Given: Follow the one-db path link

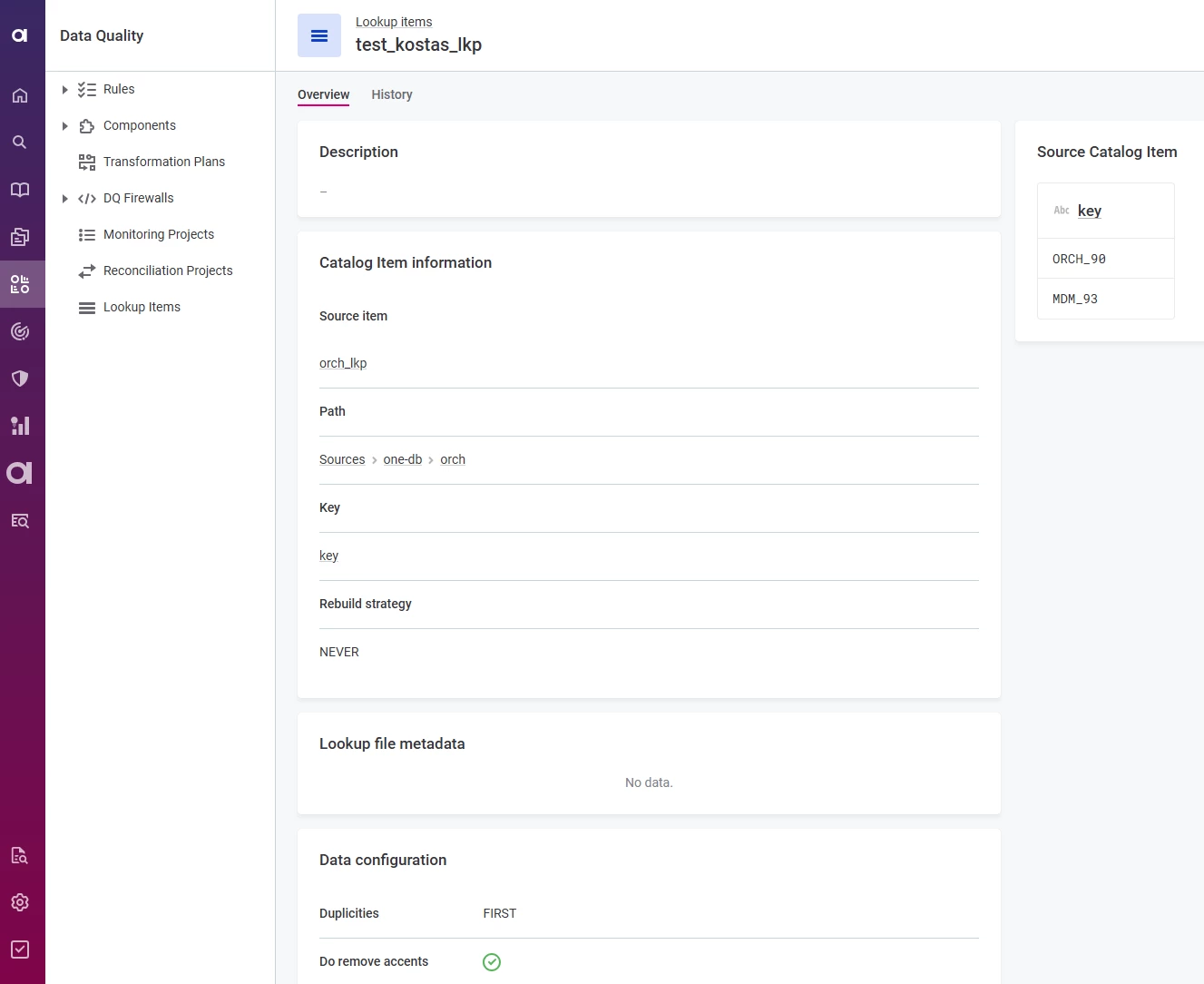Looking at the screenshot, I should point(403,459).
